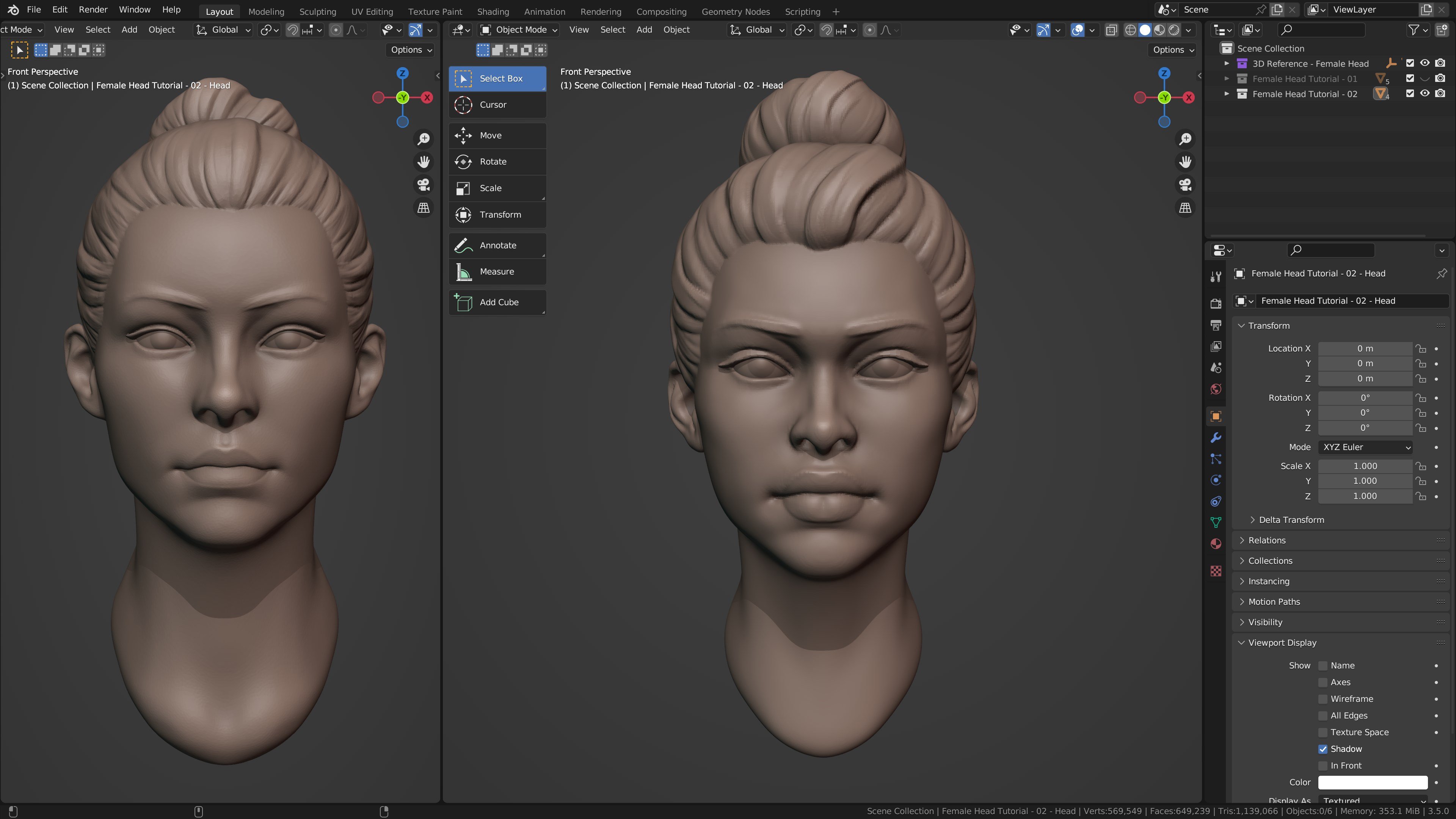Open the XYZ Euler rotation mode dropdown

[x=1365, y=447]
